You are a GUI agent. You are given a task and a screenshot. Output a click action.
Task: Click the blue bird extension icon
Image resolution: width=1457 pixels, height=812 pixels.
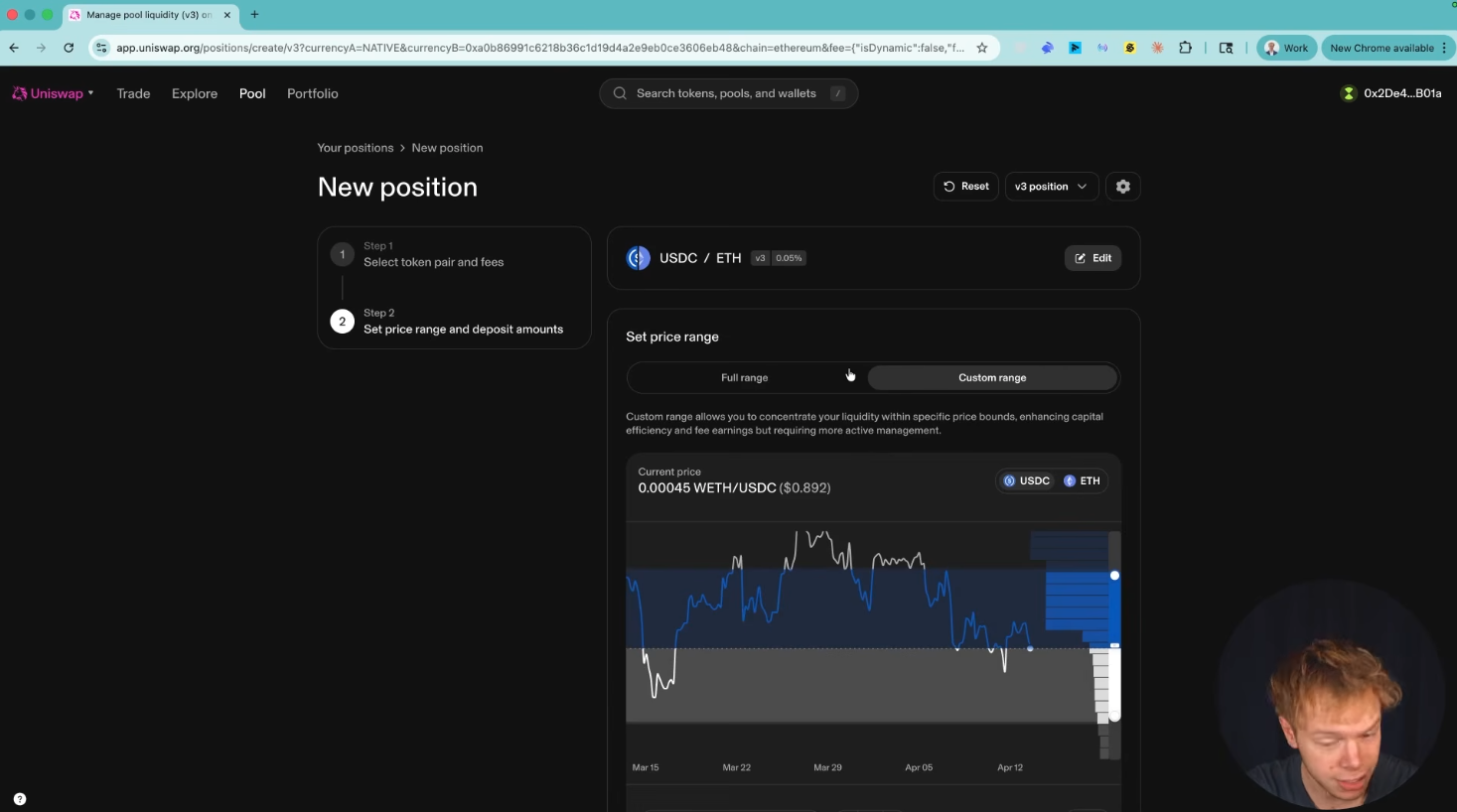tap(1047, 48)
